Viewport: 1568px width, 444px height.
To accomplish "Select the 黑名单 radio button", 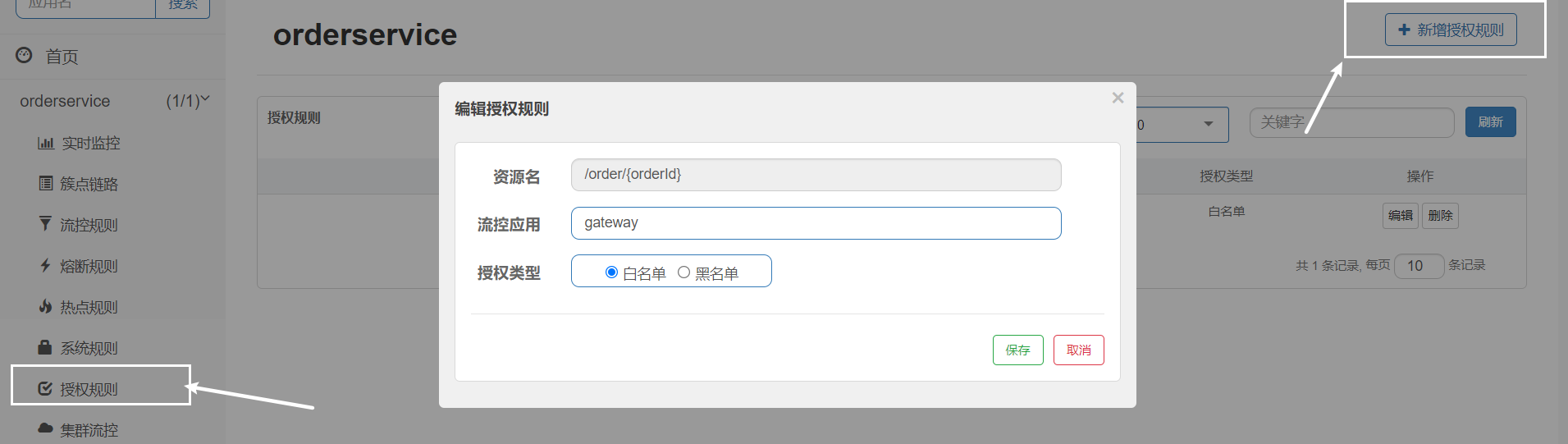I will coord(683,272).
